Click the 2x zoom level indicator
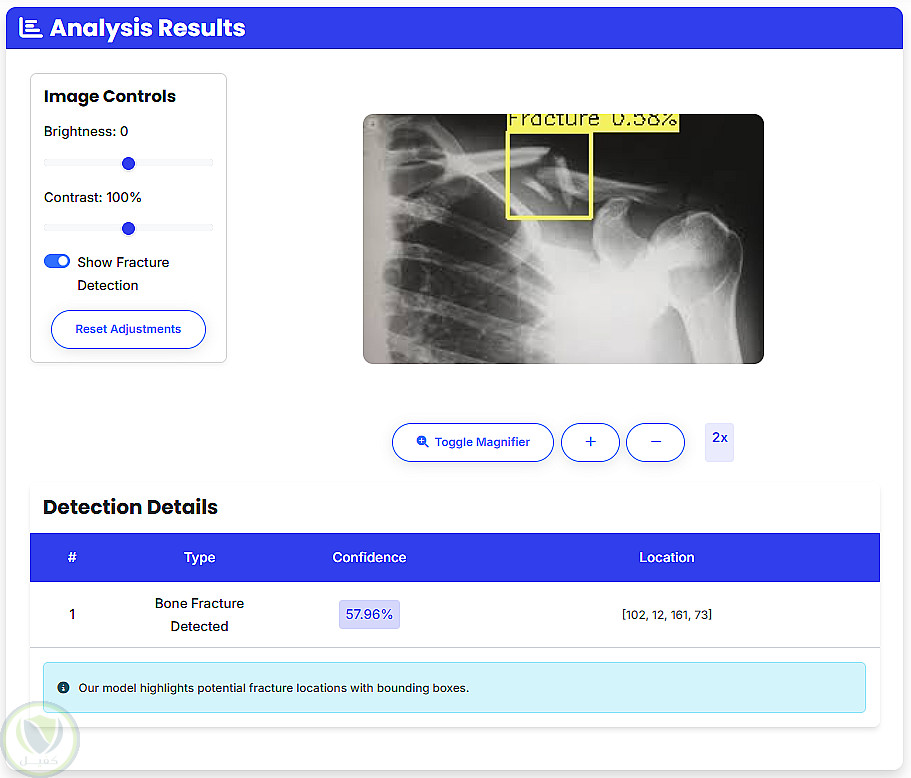The image size is (911, 778). coord(719,439)
